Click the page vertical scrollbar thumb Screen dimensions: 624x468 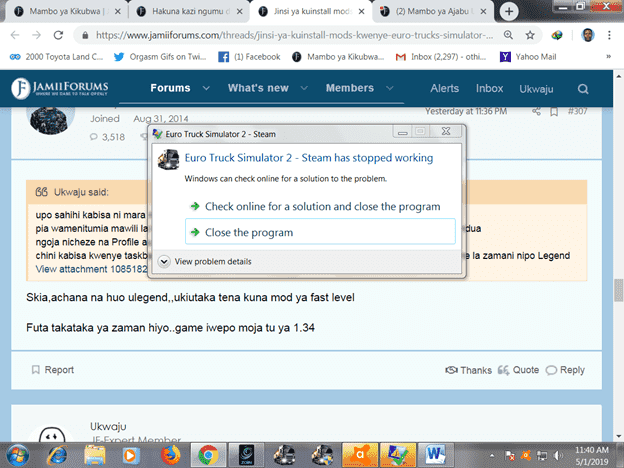point(618,290)
